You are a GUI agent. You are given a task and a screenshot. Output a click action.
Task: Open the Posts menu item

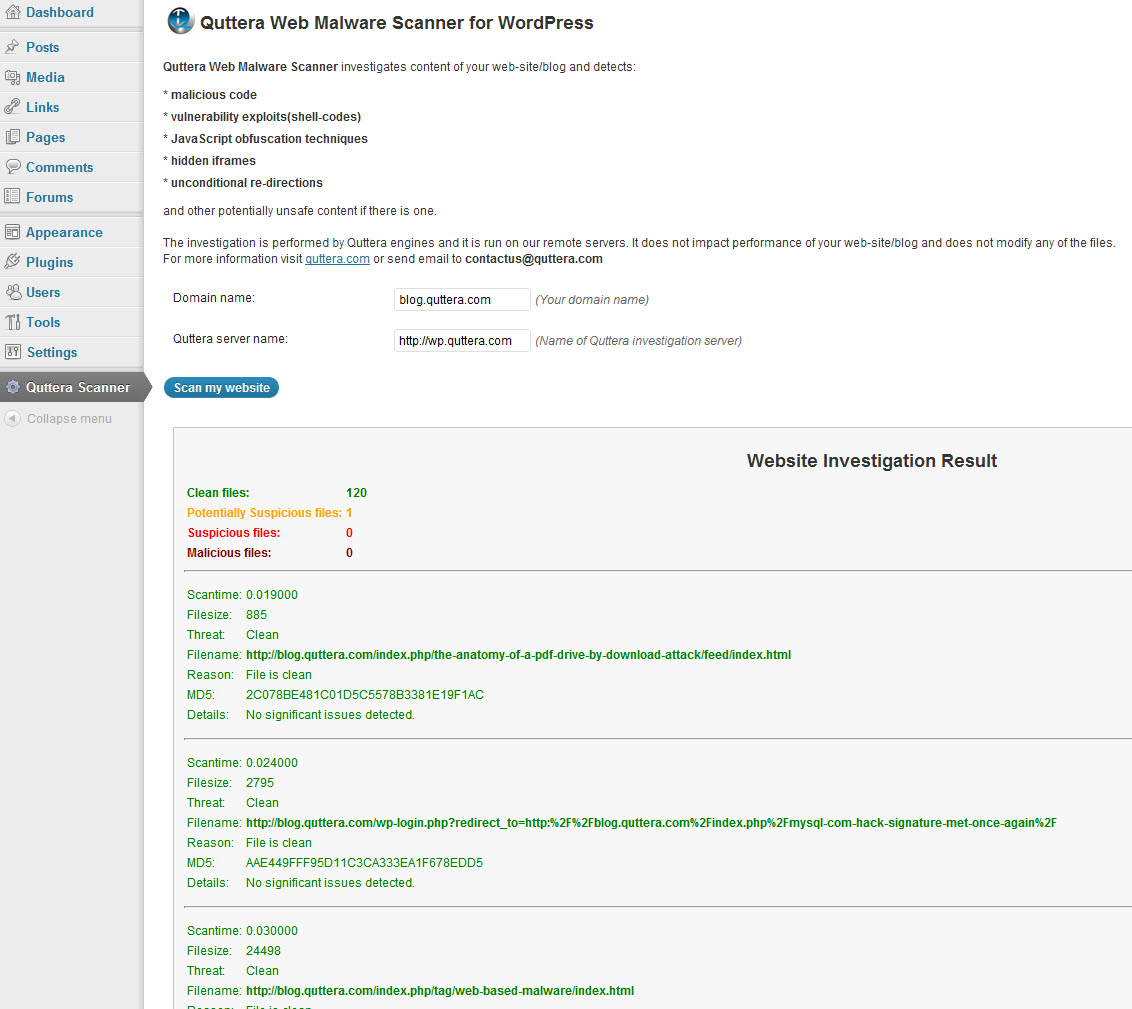pyautogui.click(x=43, y=47)
